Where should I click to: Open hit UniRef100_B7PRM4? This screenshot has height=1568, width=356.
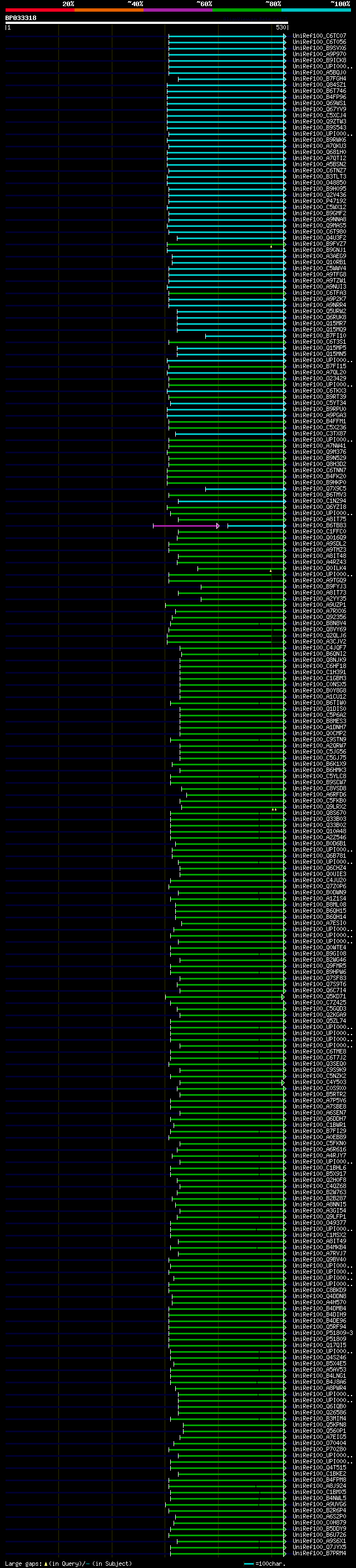pyautogui.click(x=319, y=1553)
